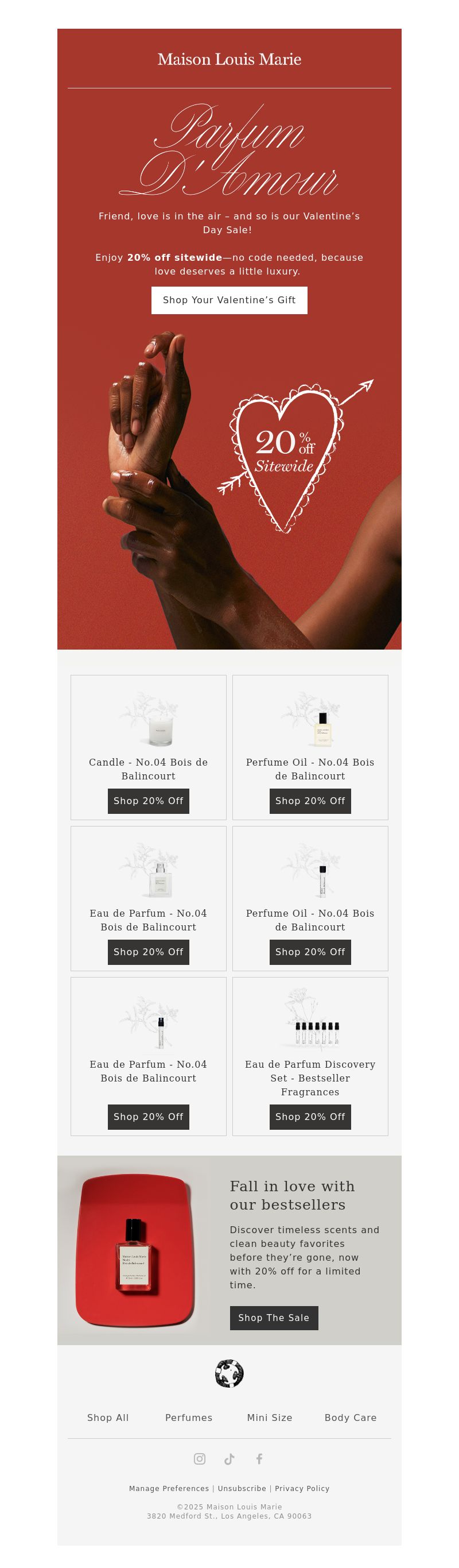Image resolution: width=459 pixels, height=1568 pixels.
Task: Click the Discovery Set vials image
Action: coord(310,1021)
